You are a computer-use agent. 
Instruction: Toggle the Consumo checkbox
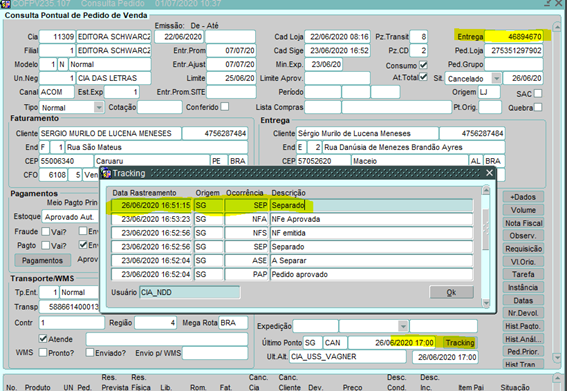click(423, 65)
